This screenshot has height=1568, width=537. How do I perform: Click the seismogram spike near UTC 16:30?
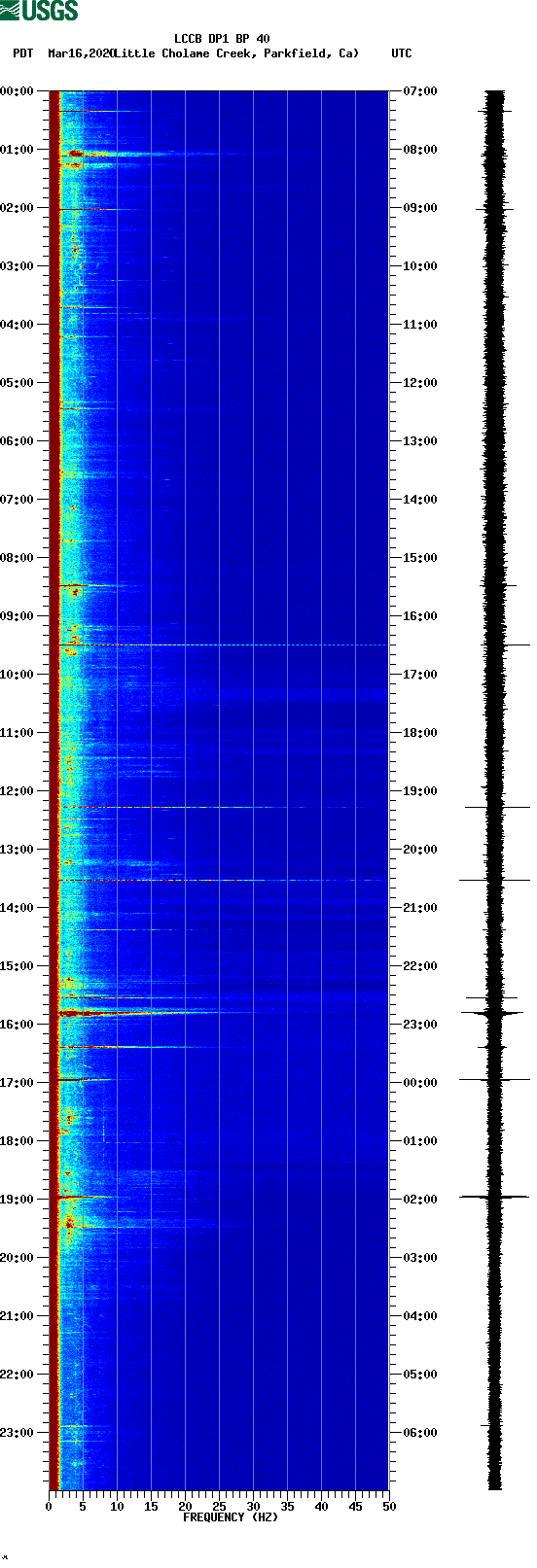pyautogui.click(x=508, y=645)
